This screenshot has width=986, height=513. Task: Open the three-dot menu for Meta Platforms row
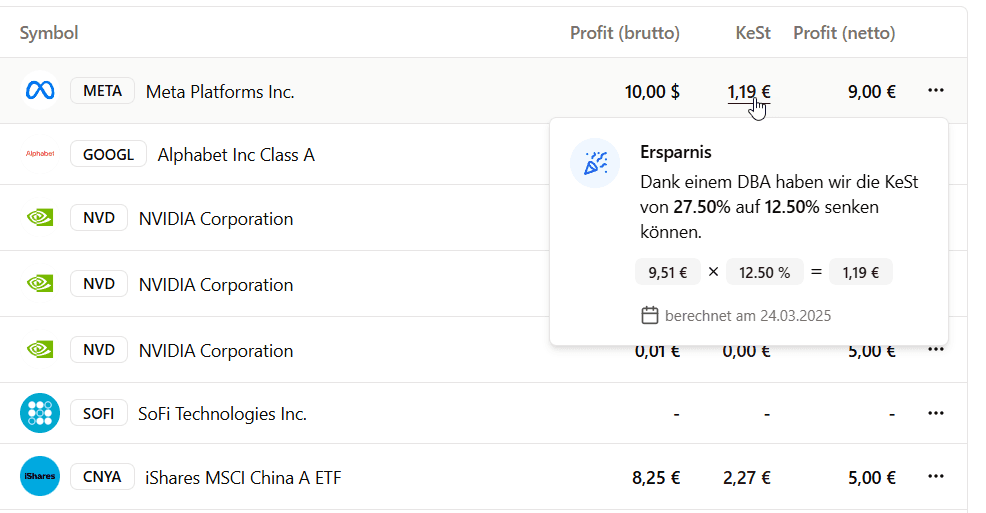coord(936,91)
